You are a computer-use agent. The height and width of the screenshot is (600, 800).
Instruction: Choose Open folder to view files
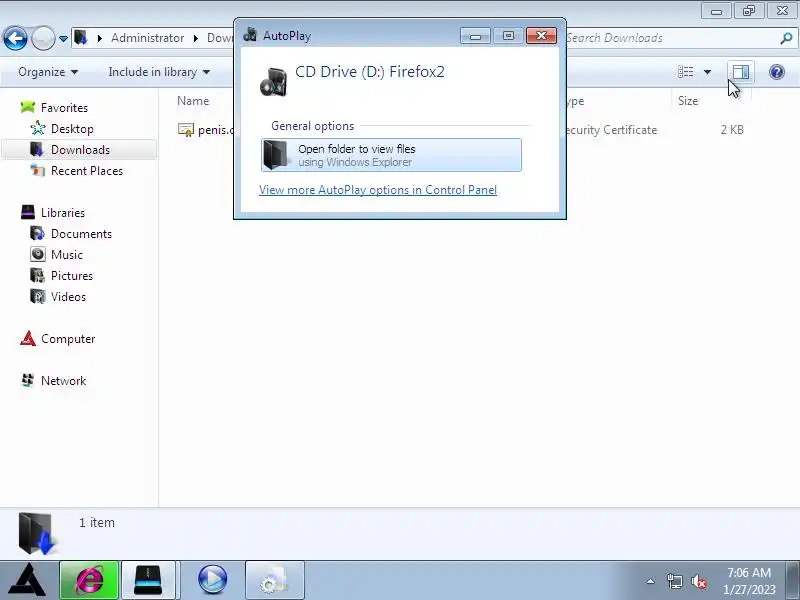(x=391, y=155)
